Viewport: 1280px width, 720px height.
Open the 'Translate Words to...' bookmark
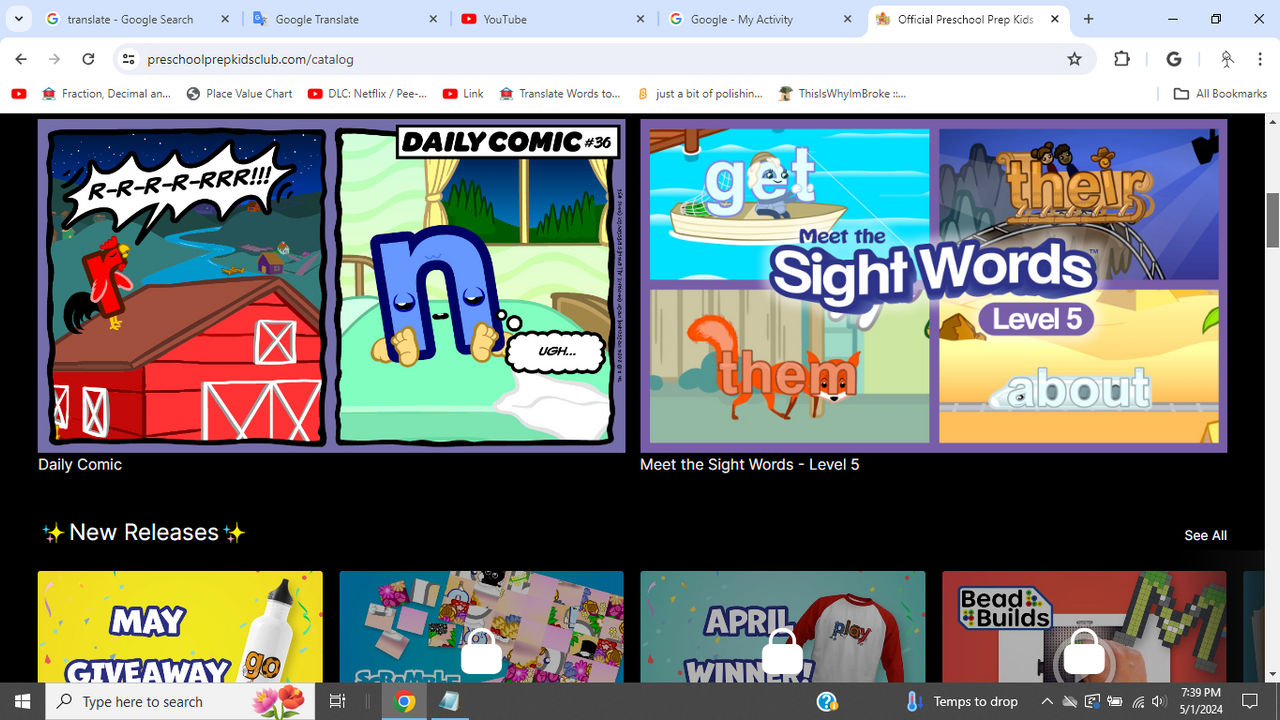[x=560, y=93]
